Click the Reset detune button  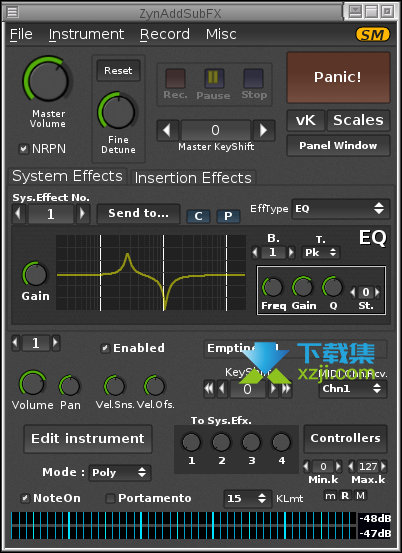(118, 71)
